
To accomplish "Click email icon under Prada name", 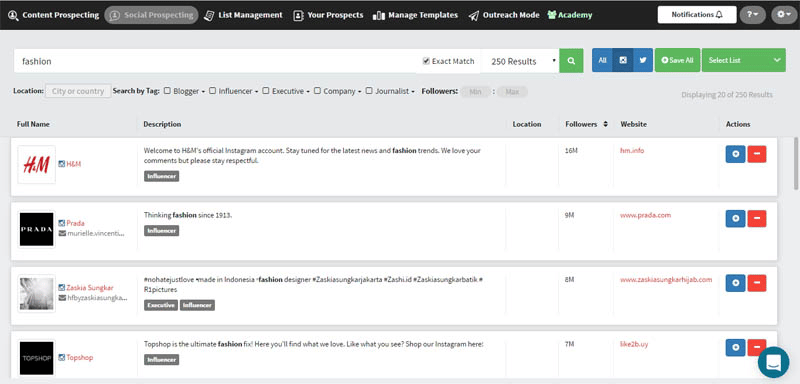I will click(62, 233).
